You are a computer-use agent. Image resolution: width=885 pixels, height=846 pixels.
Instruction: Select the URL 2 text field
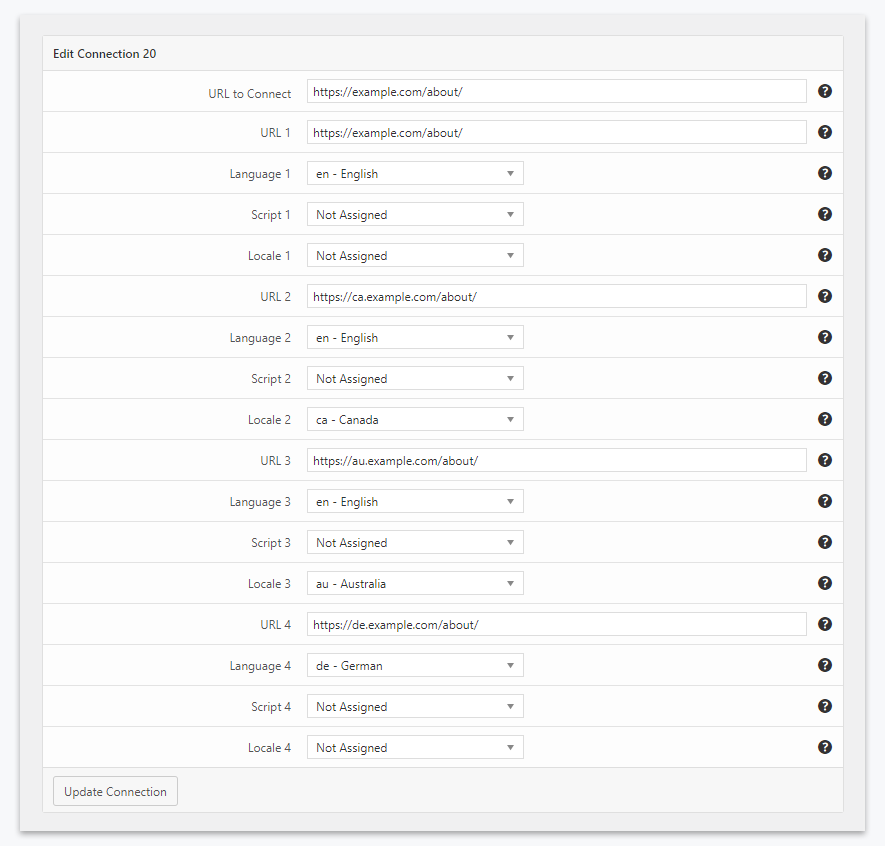coord(556,295)
